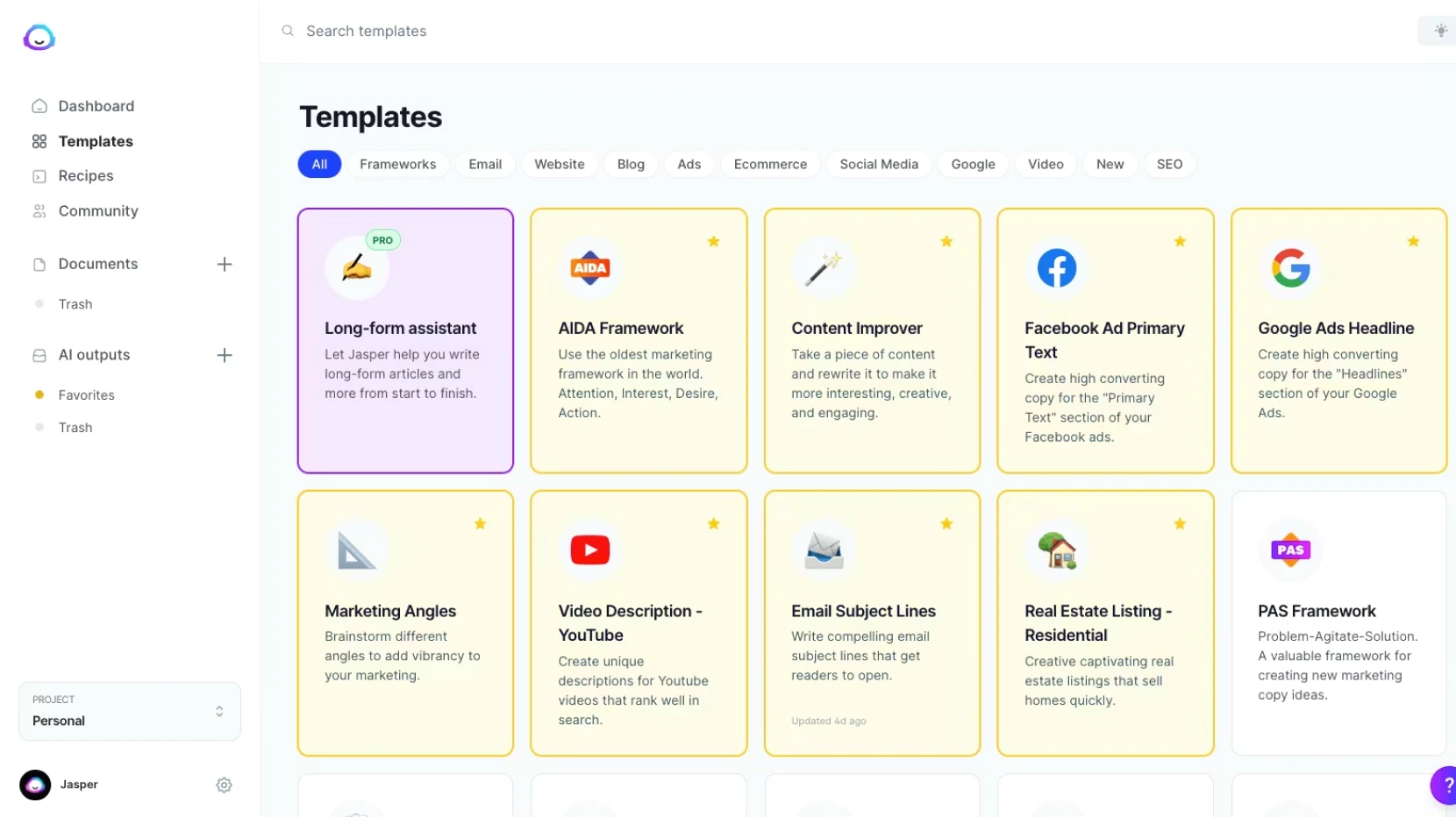Add a new document with the plus icon
Image resolution: width=1456 pixels, height=817 pixels.
225,264
